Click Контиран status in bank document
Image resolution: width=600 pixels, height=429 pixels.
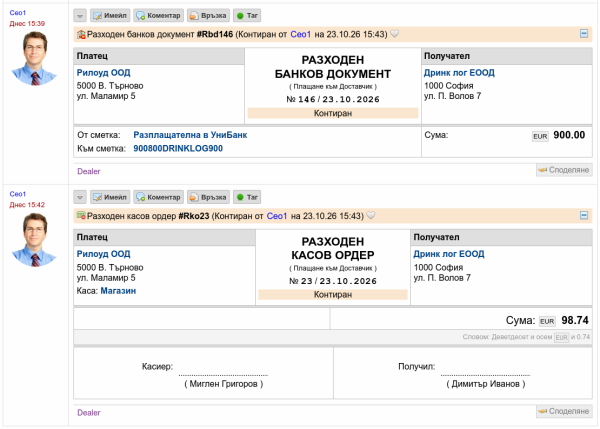click(333, 113)
